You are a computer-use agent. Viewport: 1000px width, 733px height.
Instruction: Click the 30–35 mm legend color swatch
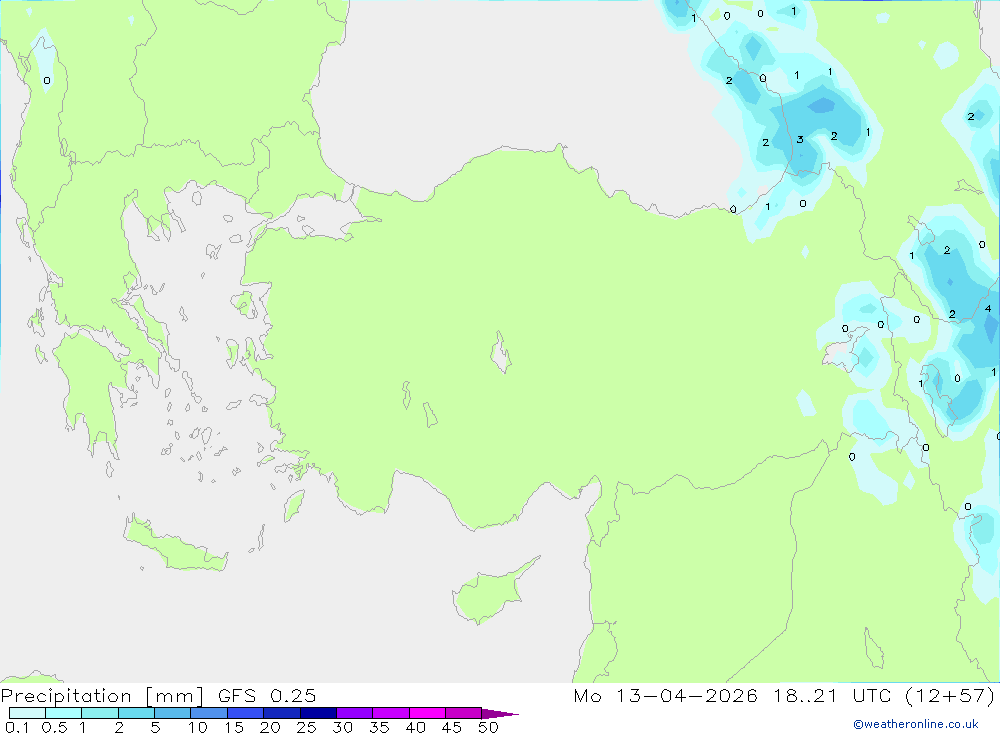pos(354,713)
